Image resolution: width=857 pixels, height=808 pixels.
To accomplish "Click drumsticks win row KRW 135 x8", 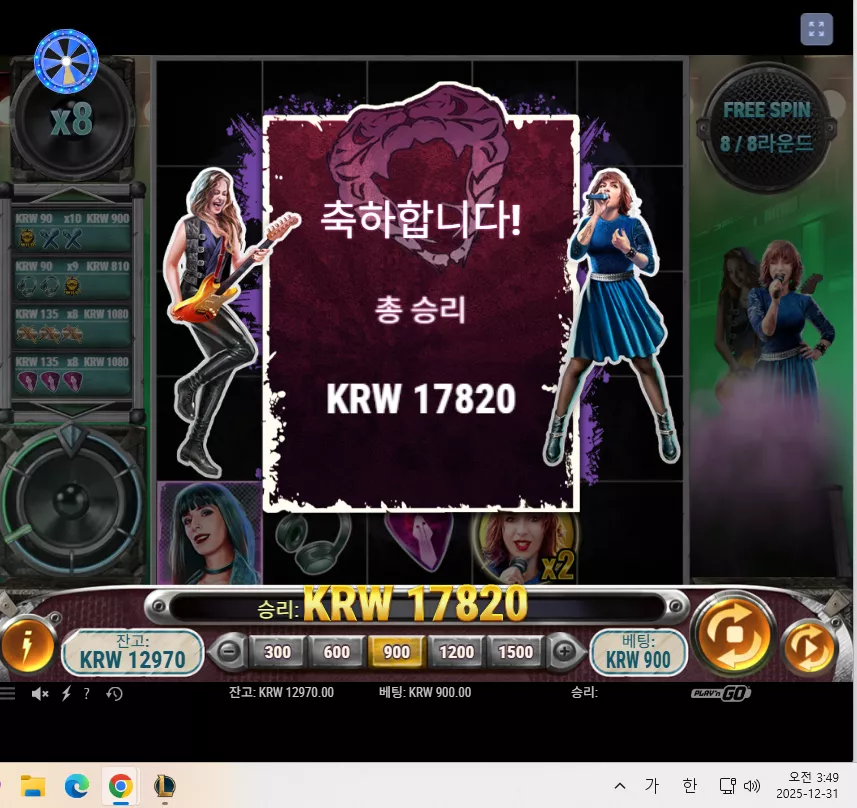I will click(x=72, y=326).
